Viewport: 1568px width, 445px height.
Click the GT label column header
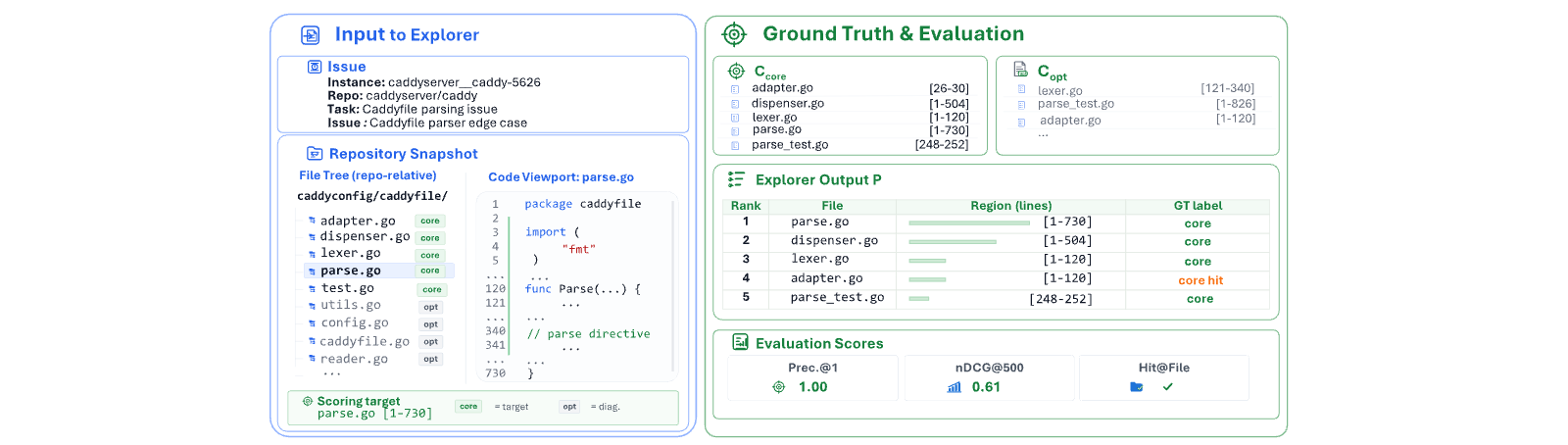pos(1198,206)
